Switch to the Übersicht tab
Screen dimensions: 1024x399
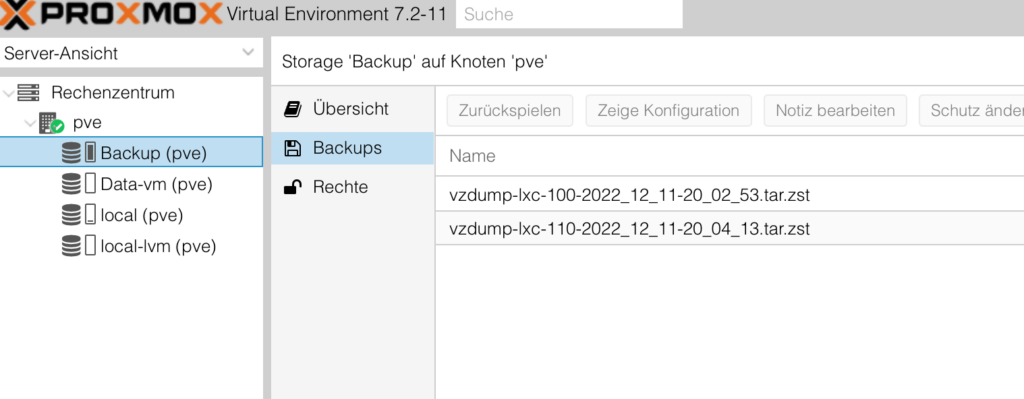353,109
